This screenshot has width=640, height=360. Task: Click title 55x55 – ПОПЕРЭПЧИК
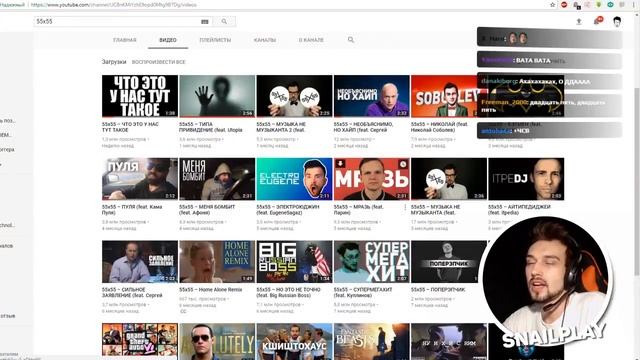pos(438,289)
